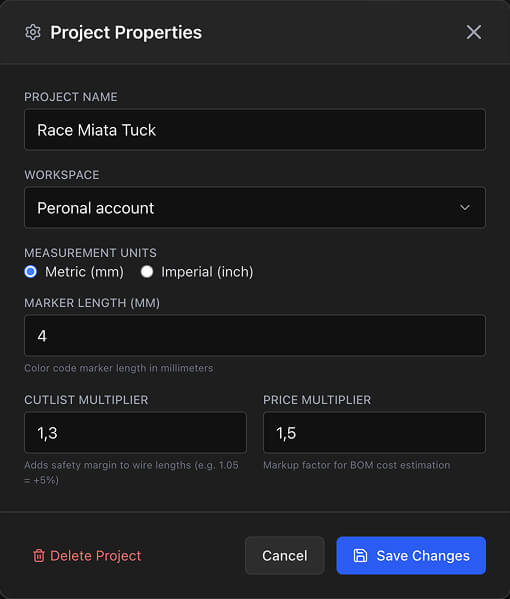This screenshot has height=599, width=510.
Task: Select the Imperial (inch) radio button
Action: 147,272
